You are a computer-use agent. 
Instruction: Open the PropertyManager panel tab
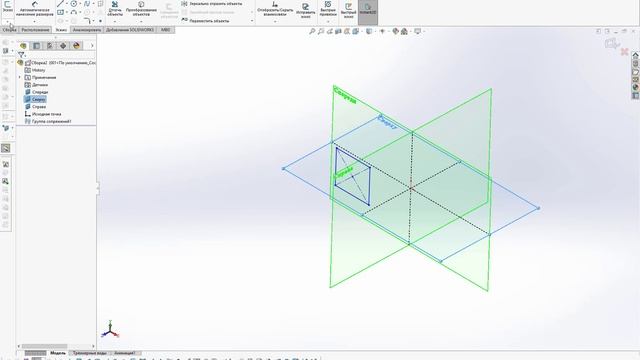click(36, 46)
